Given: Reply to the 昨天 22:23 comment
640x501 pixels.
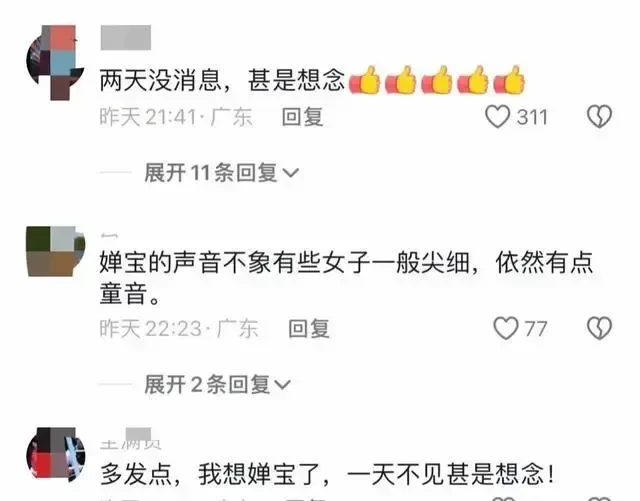Looking at the screenshot, I should tap(309, 329).
